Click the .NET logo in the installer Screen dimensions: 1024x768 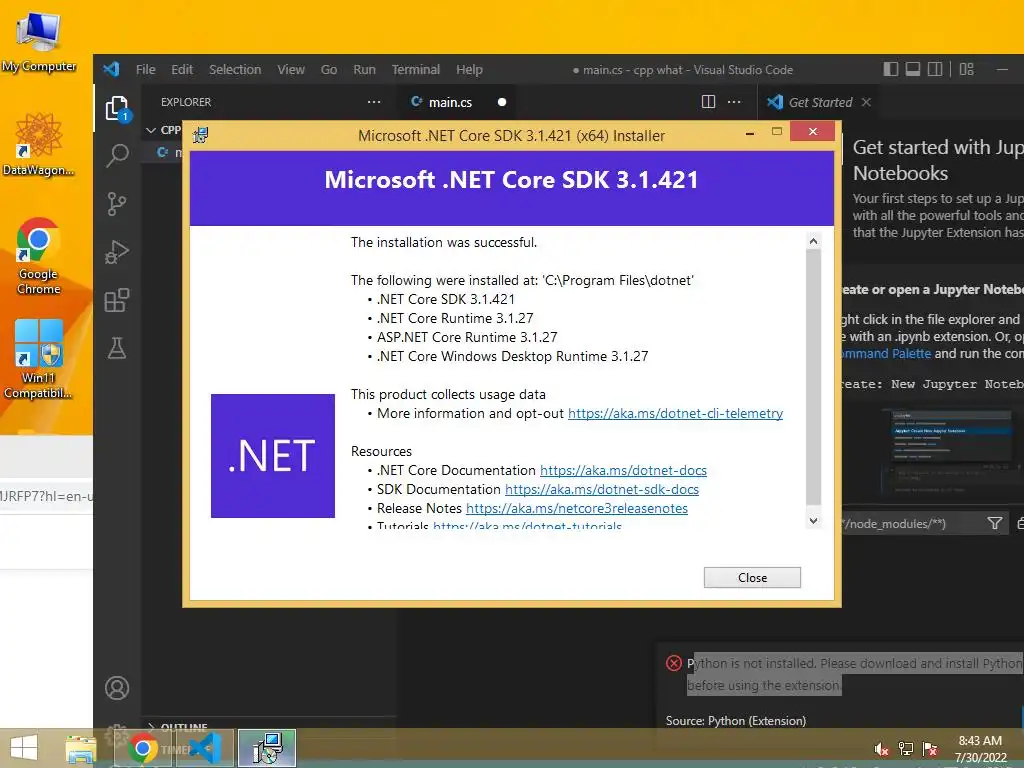pos(273,456)
